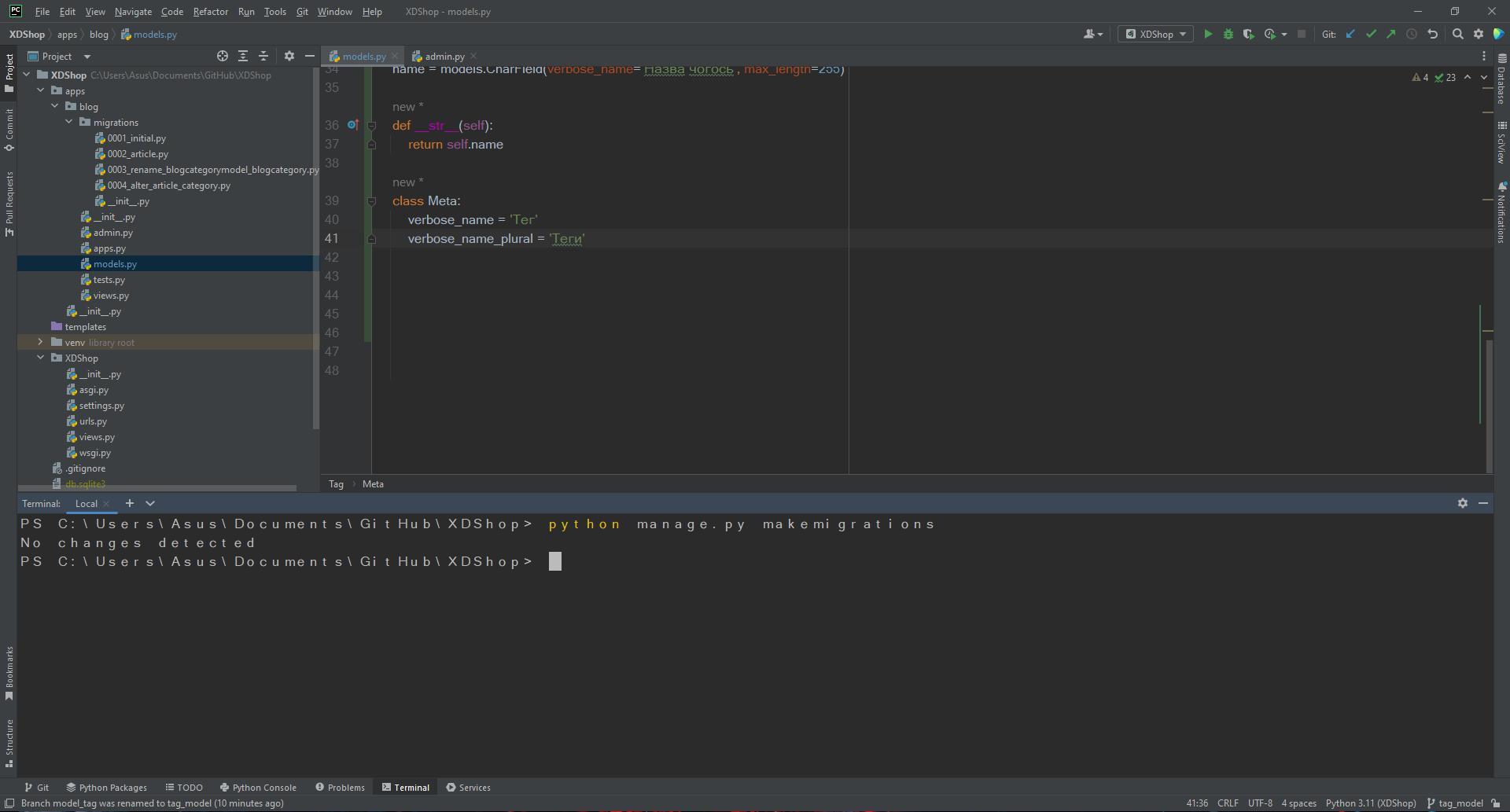Viewport: 1510px width, 812px height.
Task: Open settings.py in project tree
Action: (x=101, y=406)
